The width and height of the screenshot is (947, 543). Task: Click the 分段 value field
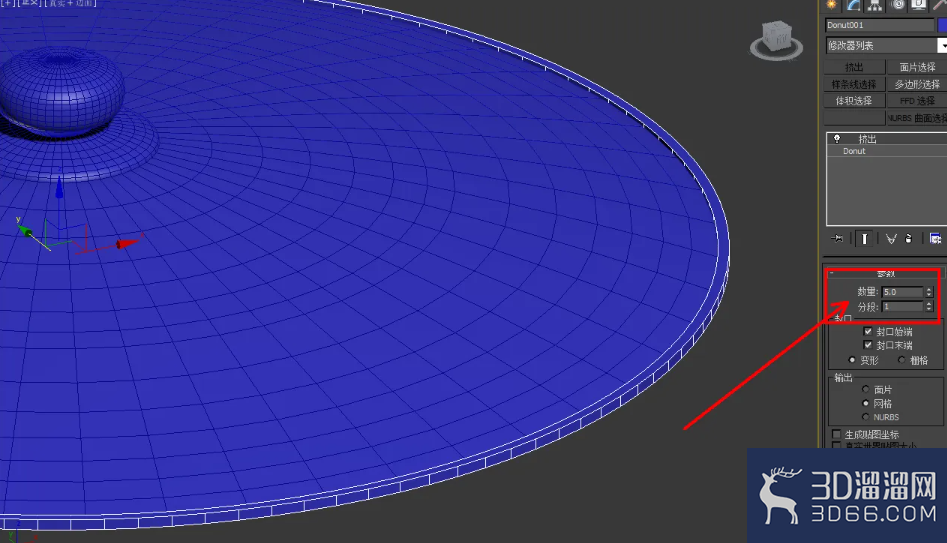902,307
